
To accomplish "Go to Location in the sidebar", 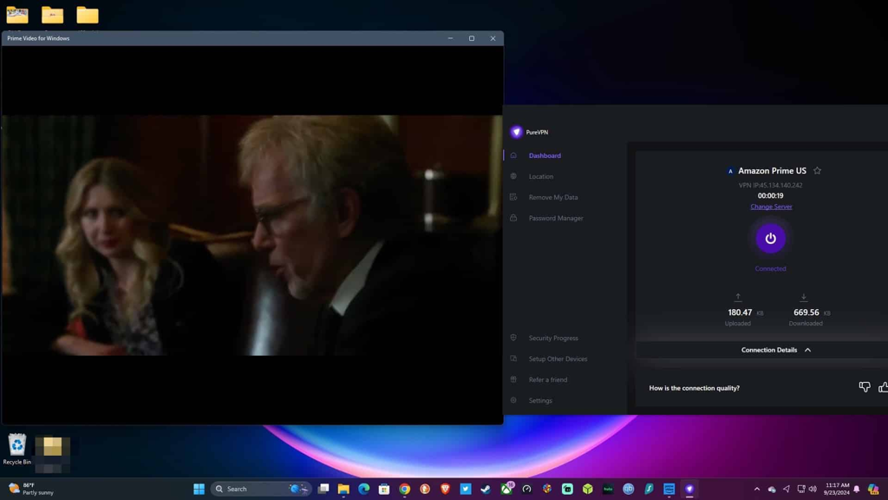I will [541, 177].
